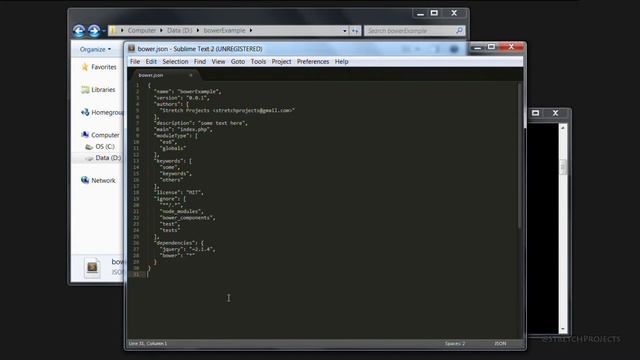Click the Sublime Text title bar icon
The width and height of the screenshot is (640, 360).
coord(131,49)
